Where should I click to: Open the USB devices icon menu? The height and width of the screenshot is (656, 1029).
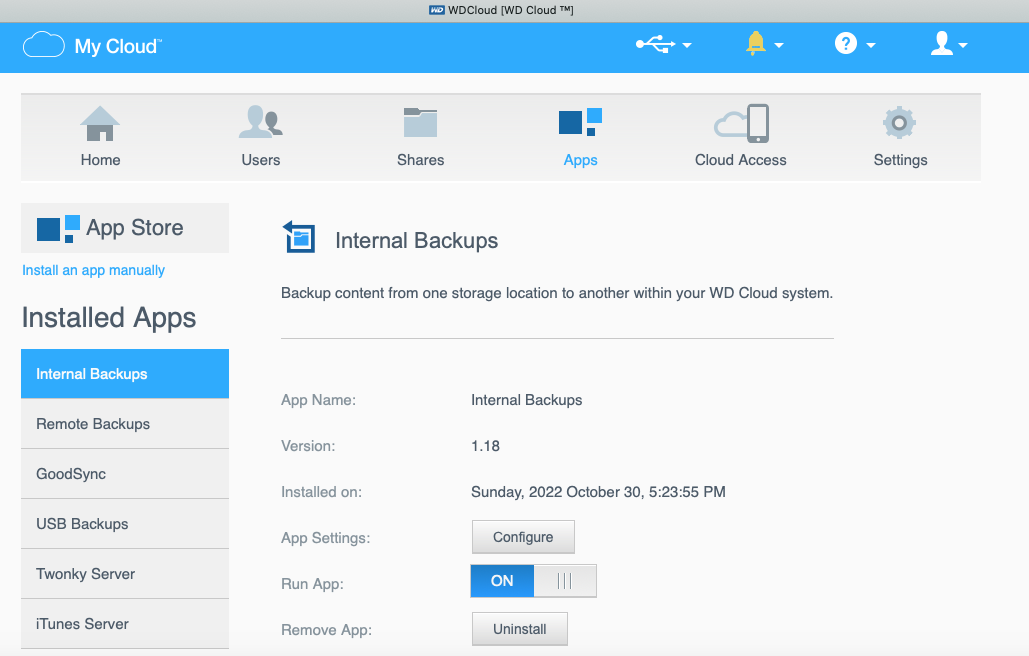[655, 45]
